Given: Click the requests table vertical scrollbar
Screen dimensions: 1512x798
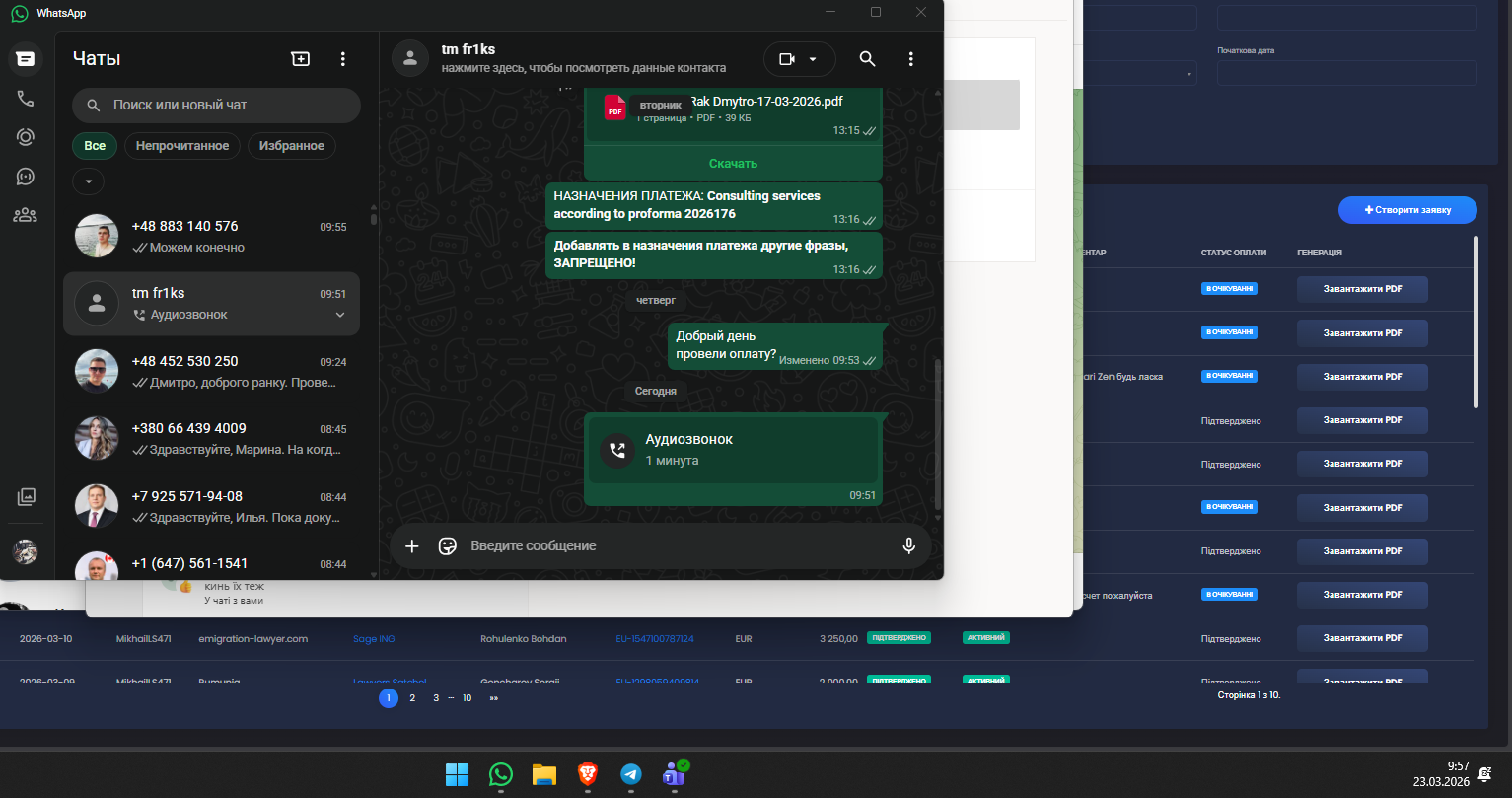Looking at the screenshot, I should (1476, 321).
